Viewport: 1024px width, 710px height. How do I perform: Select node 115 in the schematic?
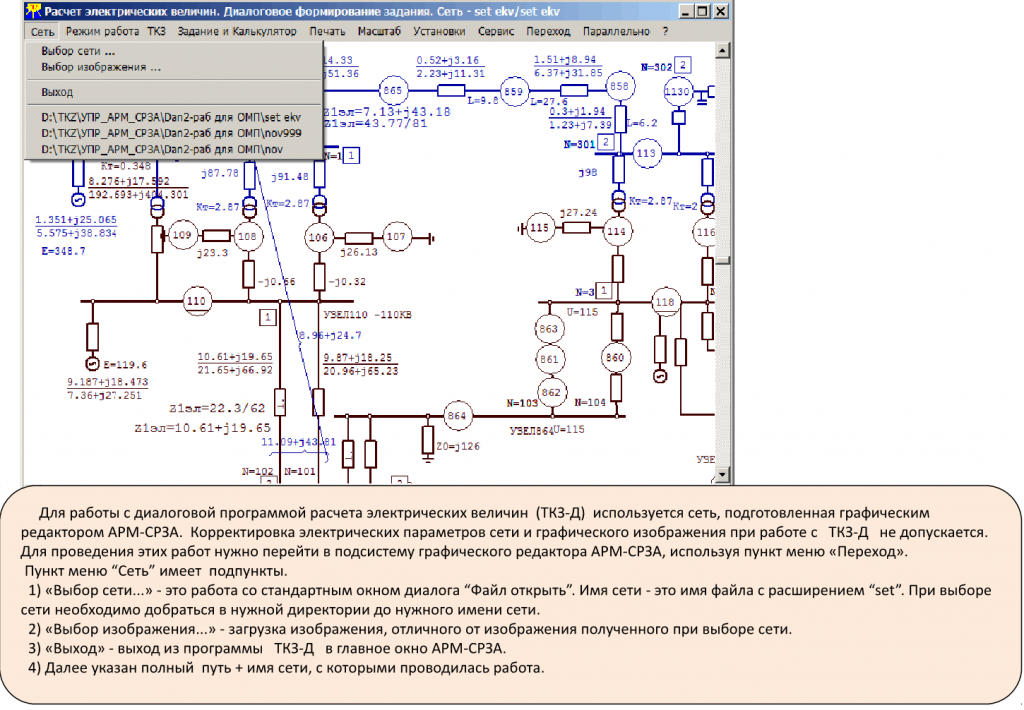click(x=540, y=228)
